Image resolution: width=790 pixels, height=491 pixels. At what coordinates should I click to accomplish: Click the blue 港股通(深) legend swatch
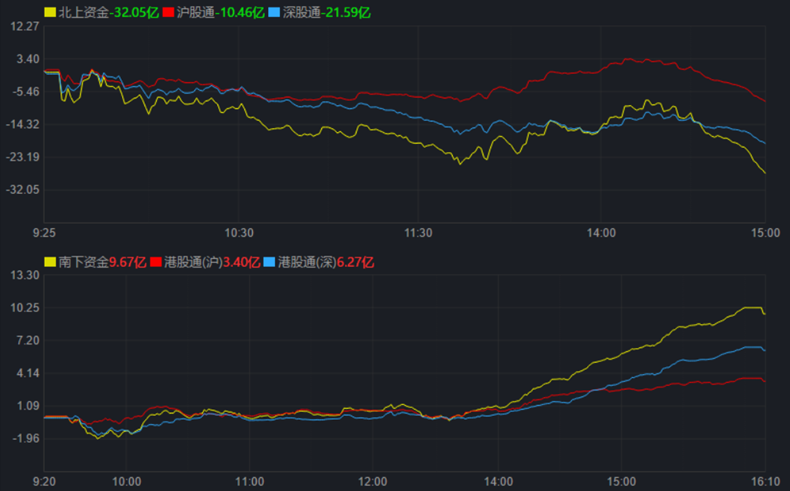[269, 262]
